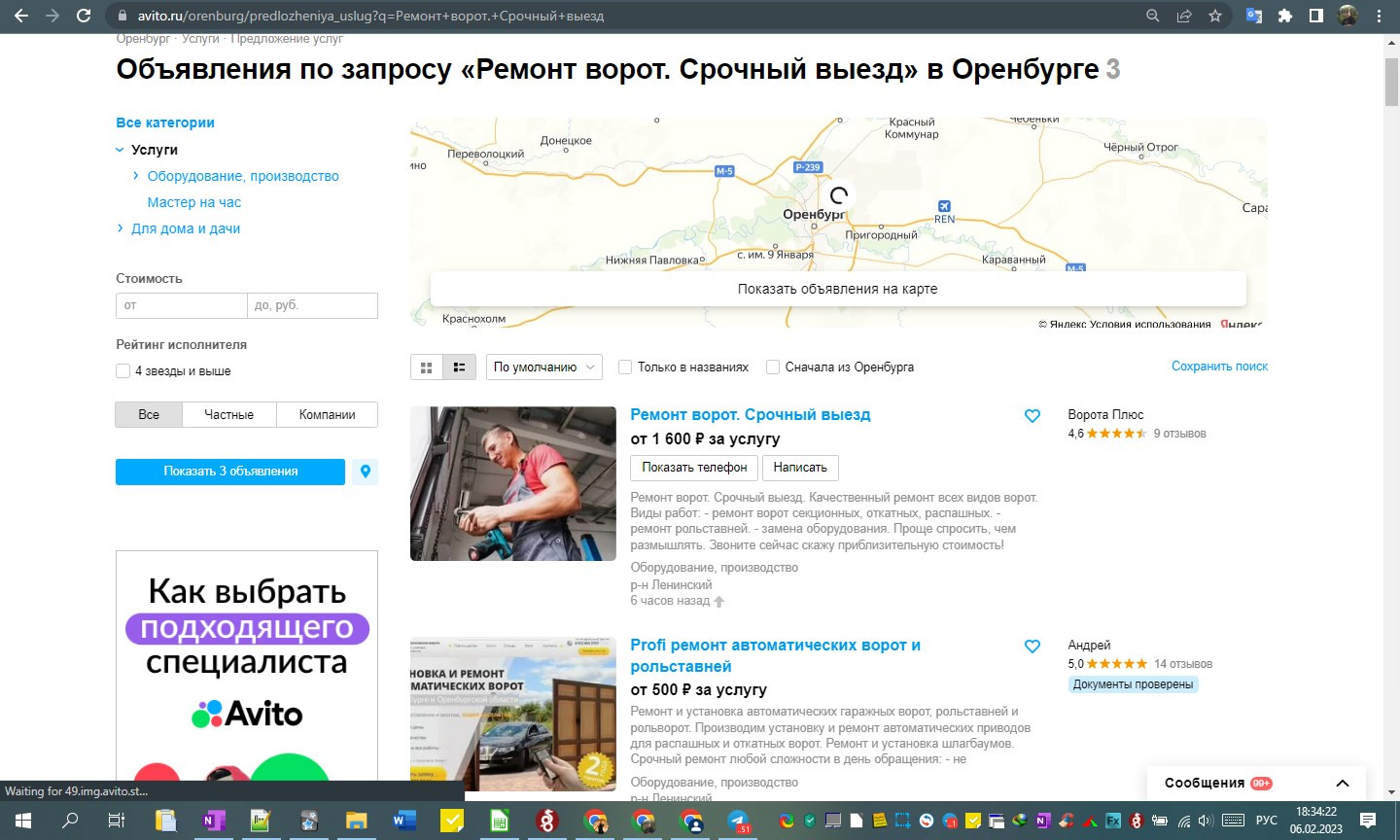
Task: Open Word from the taskbar
Action: click(403, 821)
